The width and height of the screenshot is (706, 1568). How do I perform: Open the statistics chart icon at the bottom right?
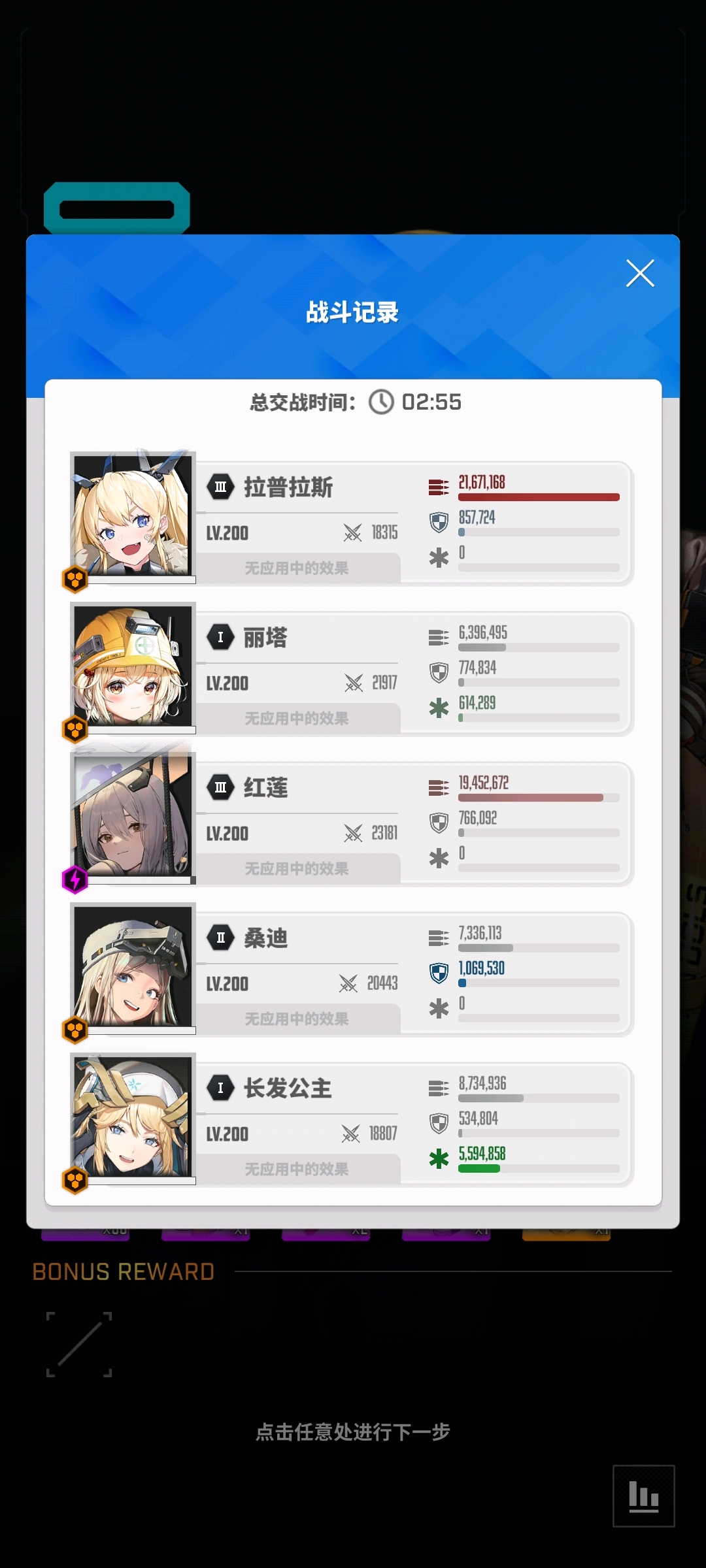(x=644, y=1496)
